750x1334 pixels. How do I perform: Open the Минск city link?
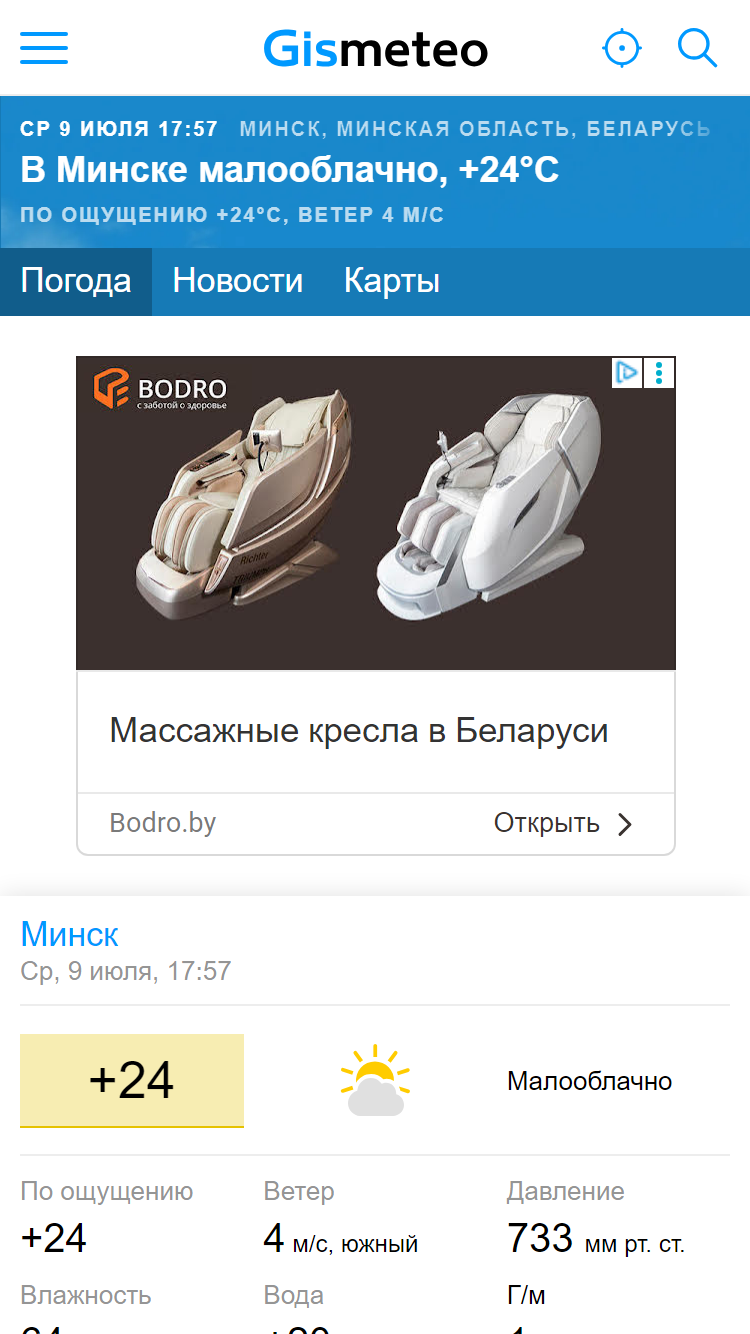[70, 934]
